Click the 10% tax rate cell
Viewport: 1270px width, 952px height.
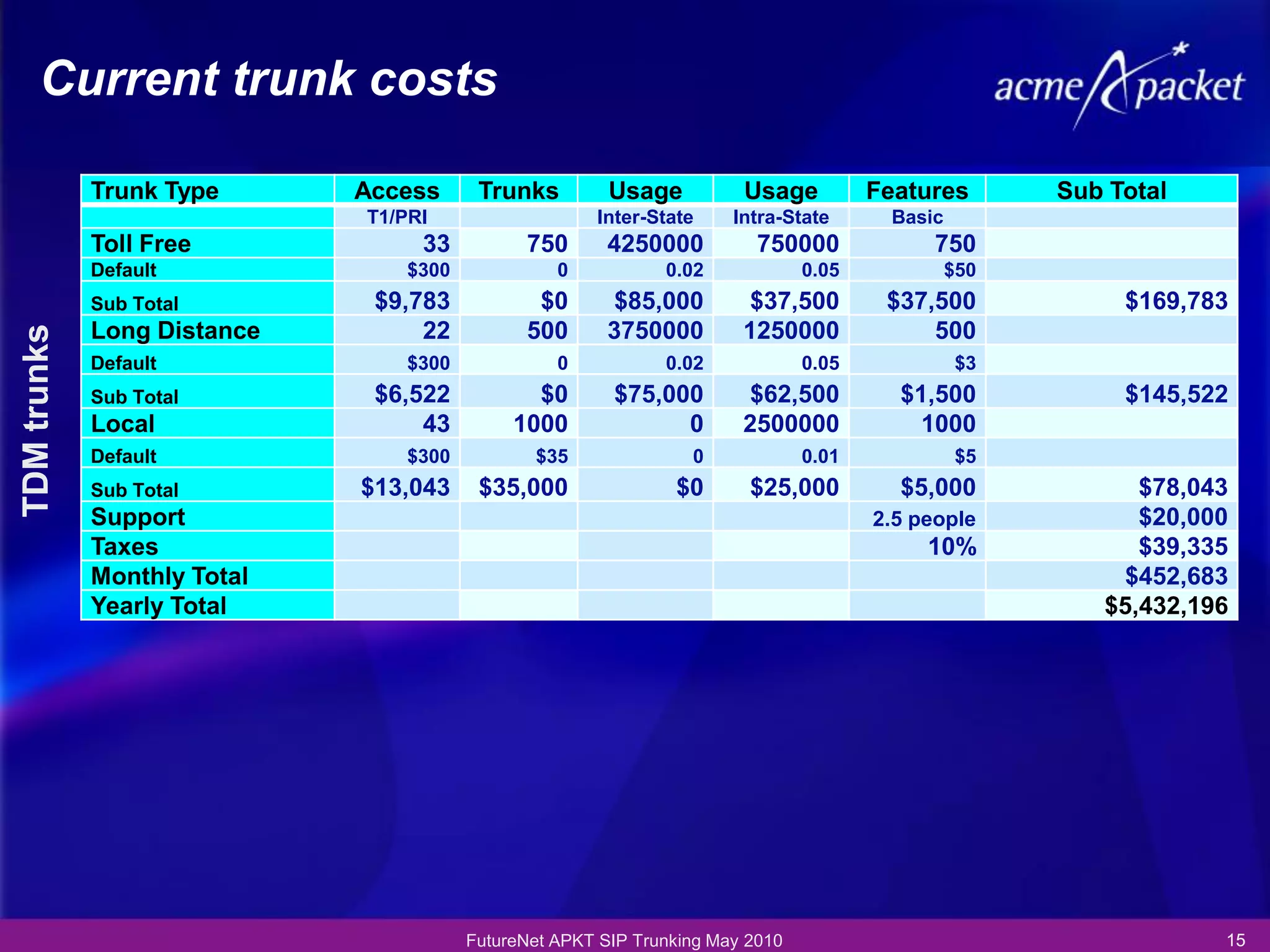(x=917, y=546)
